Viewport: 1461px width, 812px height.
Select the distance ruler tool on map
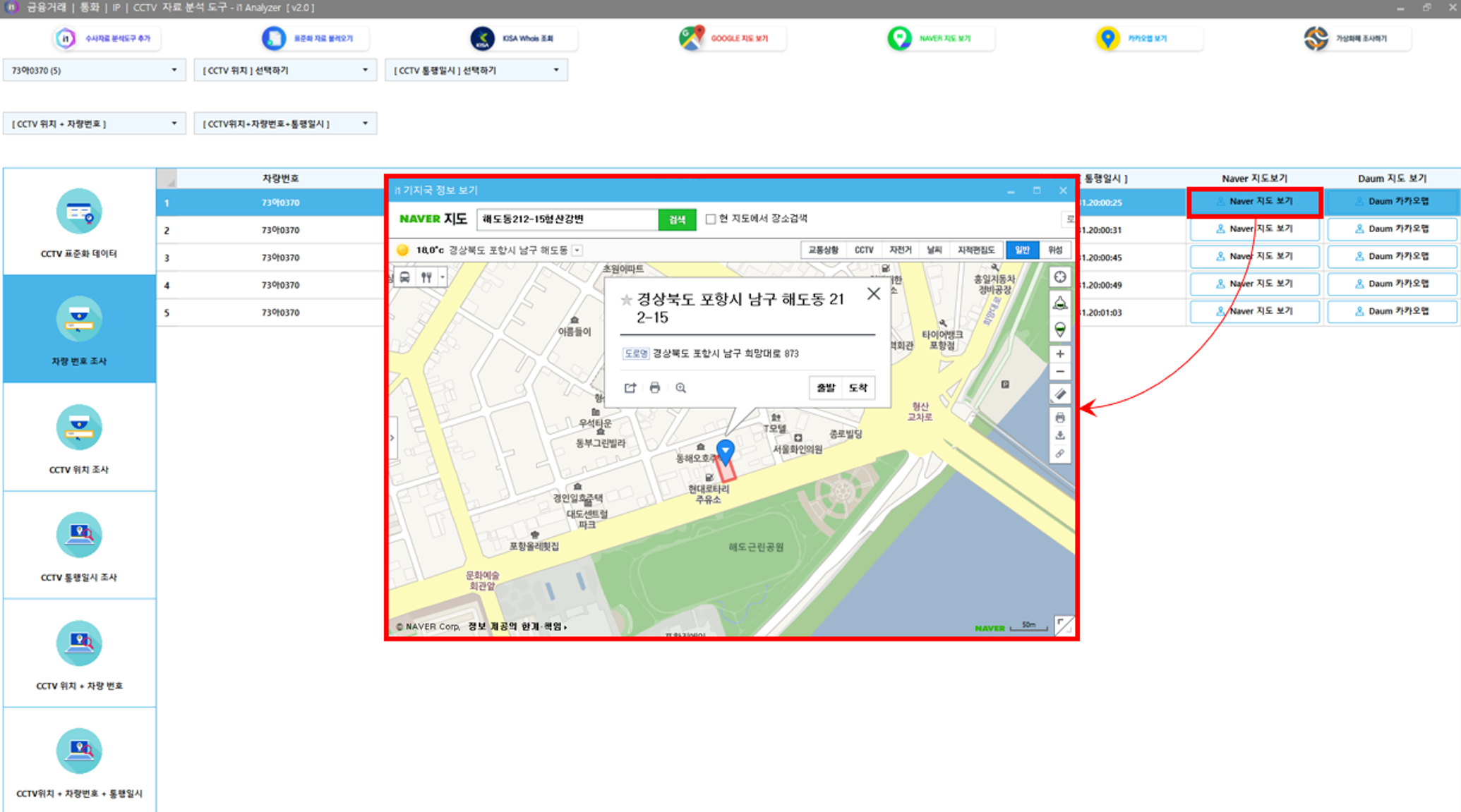coord(1060,394)
